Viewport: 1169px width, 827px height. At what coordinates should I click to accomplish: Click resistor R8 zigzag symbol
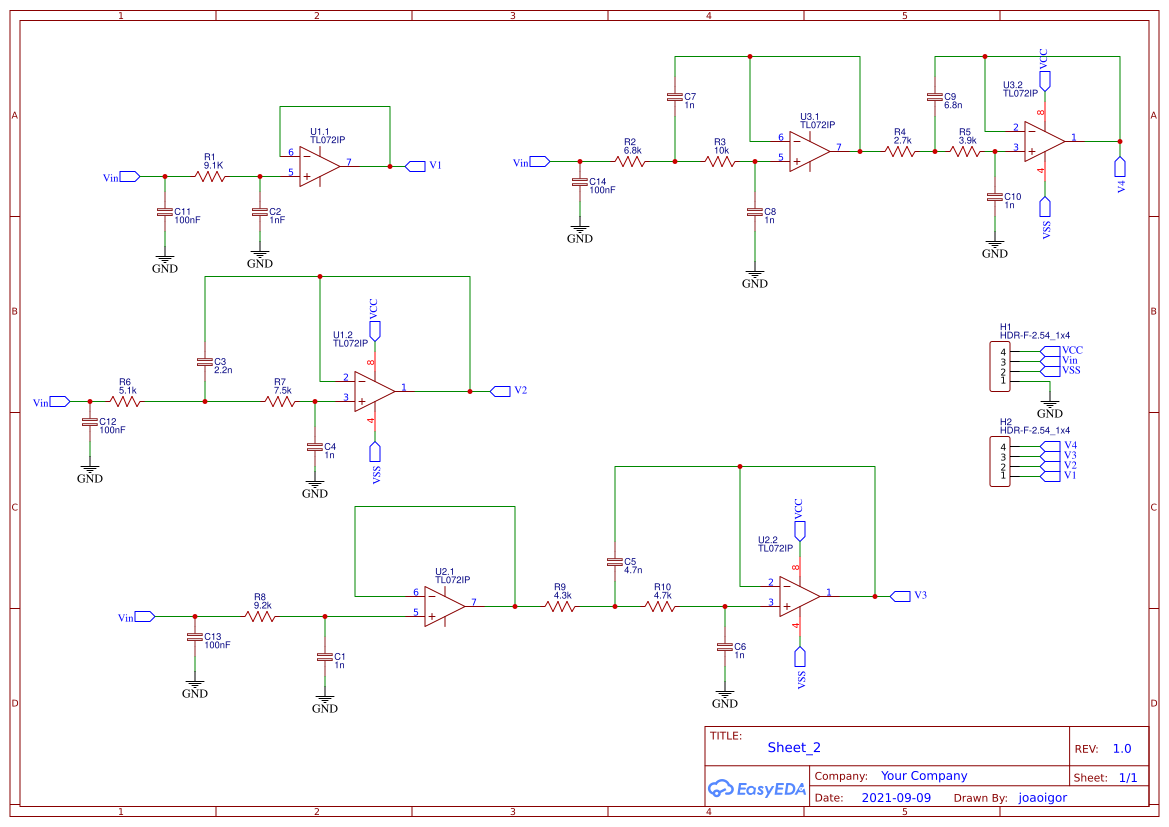pyautogui.click(x=260, y=616)
